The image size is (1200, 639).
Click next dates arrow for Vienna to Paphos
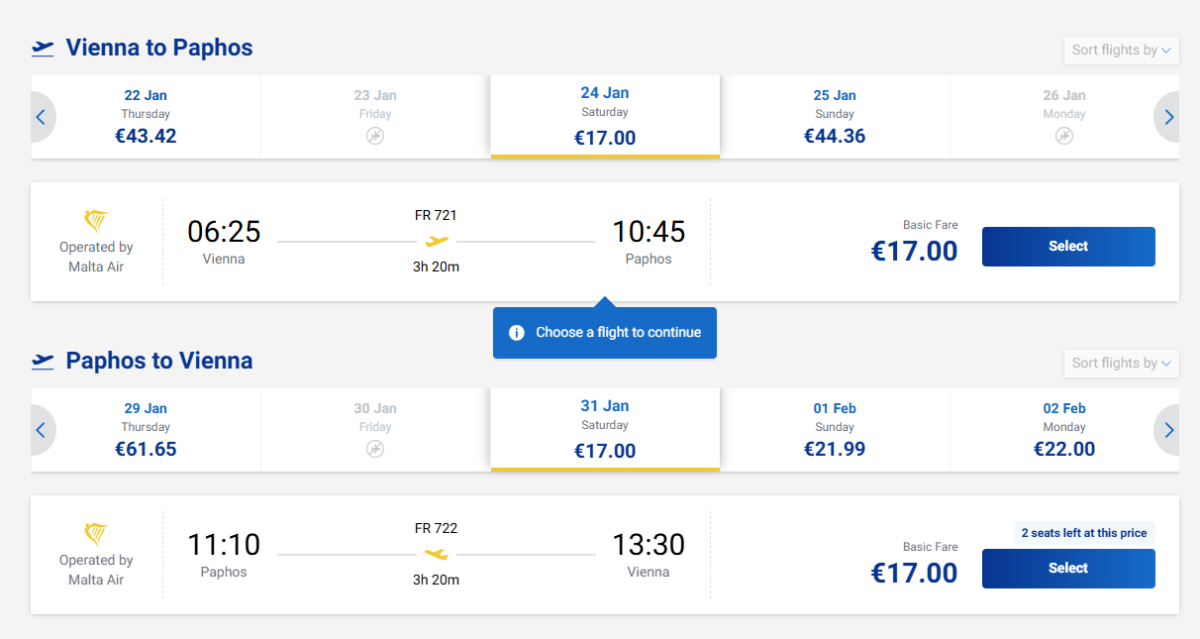click(x=1168, y=117)
